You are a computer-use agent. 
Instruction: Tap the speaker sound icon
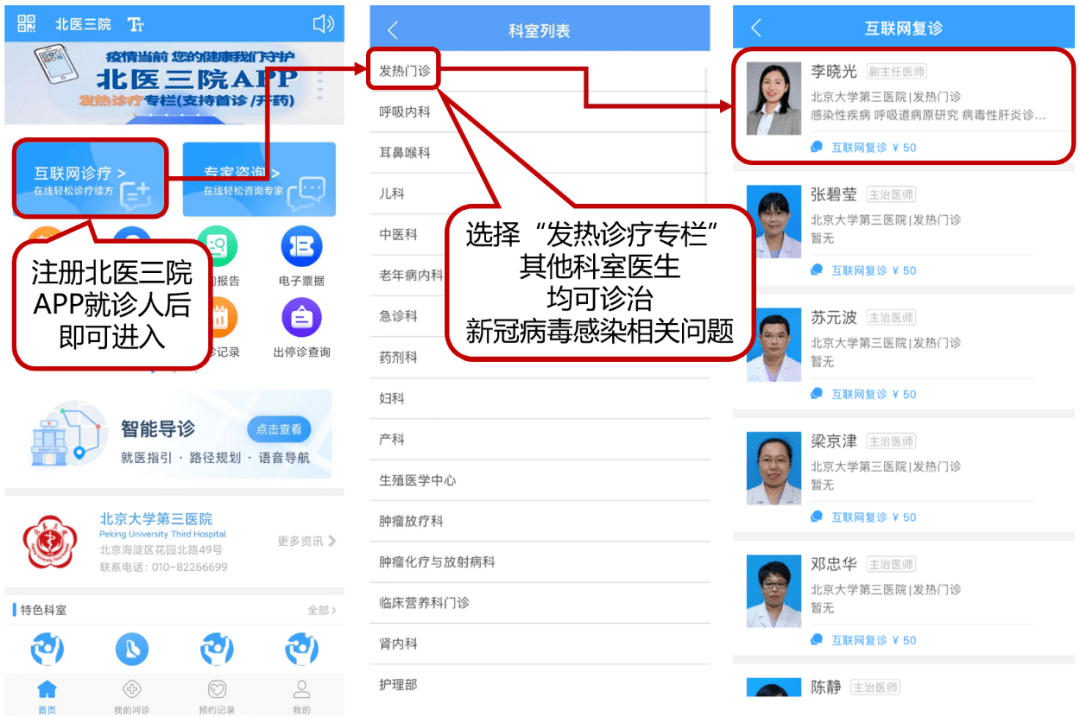click(x=323, y=24)
